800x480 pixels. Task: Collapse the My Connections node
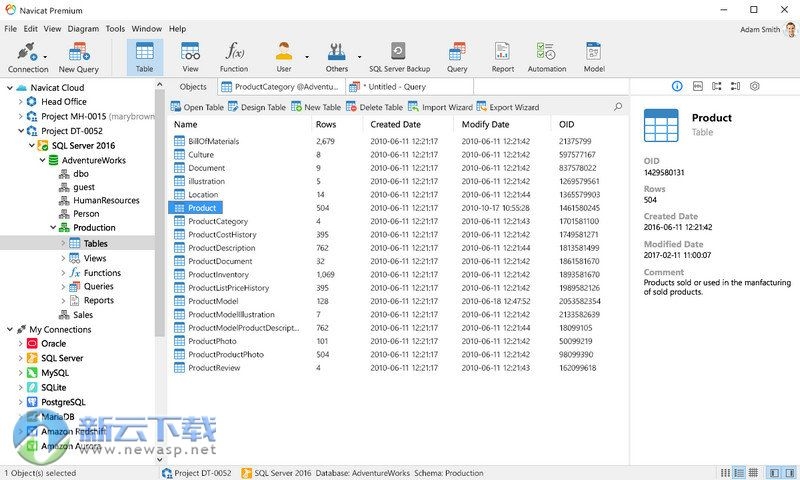[9, 330]
